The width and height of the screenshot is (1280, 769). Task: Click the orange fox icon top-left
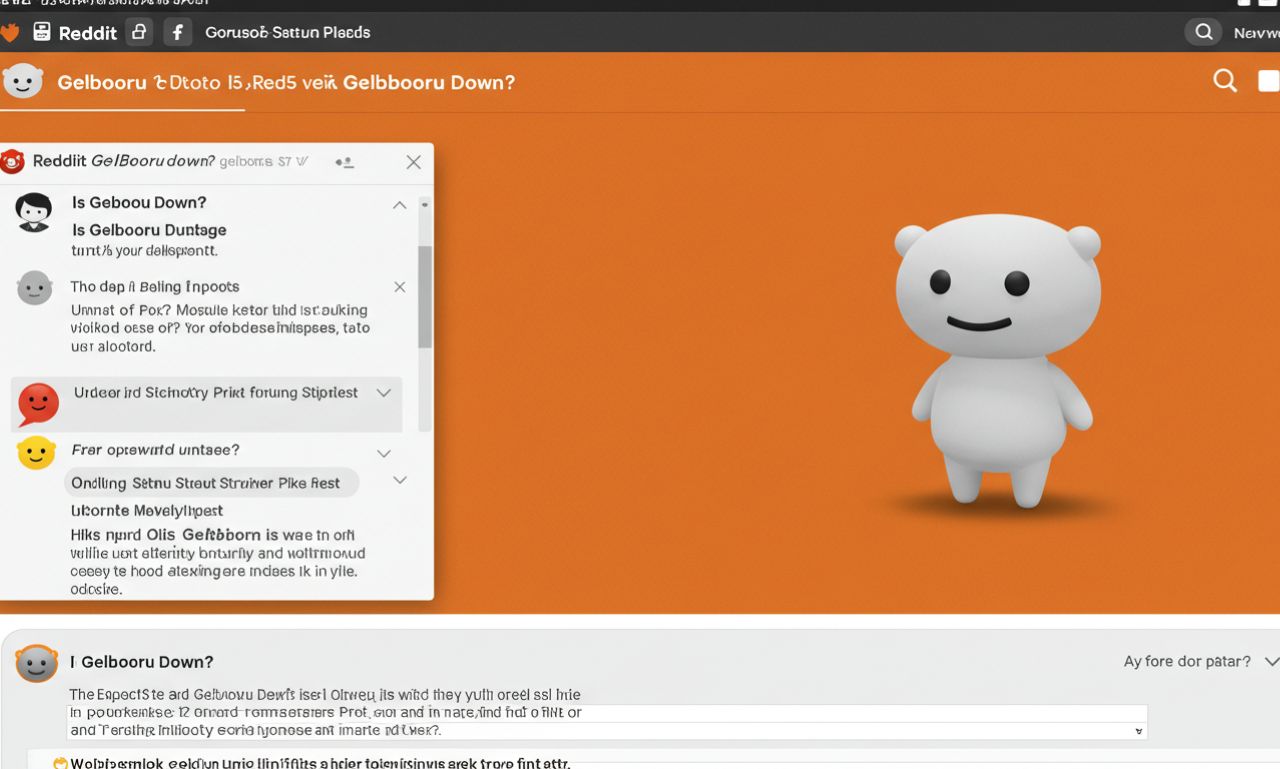[x=10, y=33]
